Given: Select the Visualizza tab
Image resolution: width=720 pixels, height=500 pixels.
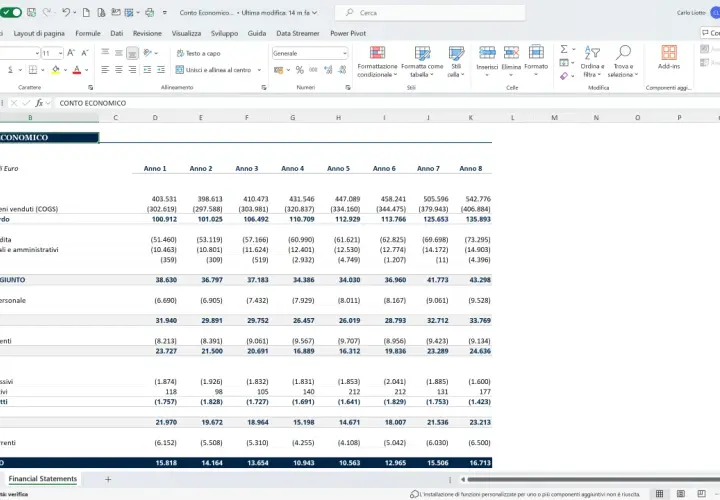Looking at the screenshot, I should click(186, 33).
